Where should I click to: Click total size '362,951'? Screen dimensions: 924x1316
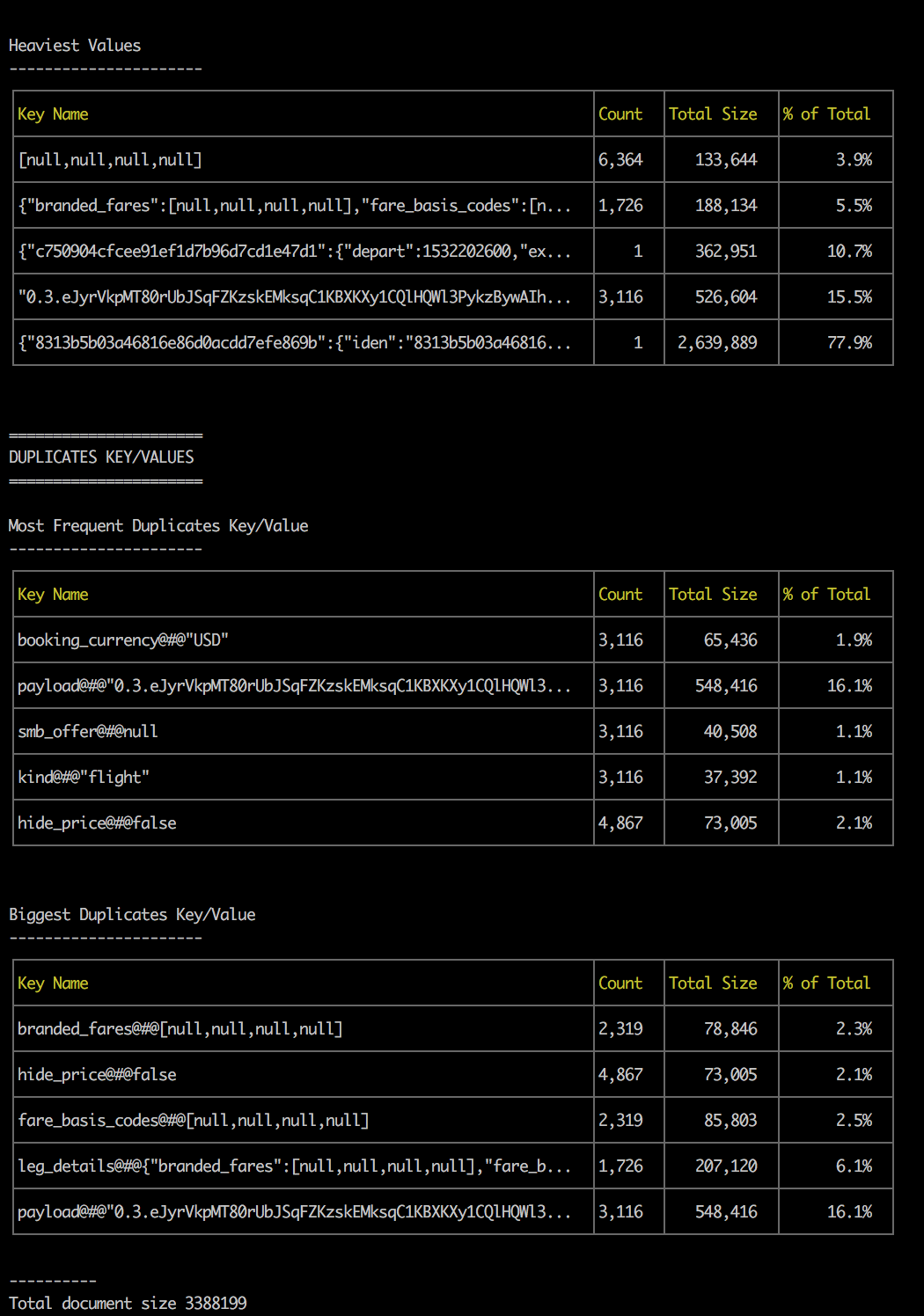726,252
